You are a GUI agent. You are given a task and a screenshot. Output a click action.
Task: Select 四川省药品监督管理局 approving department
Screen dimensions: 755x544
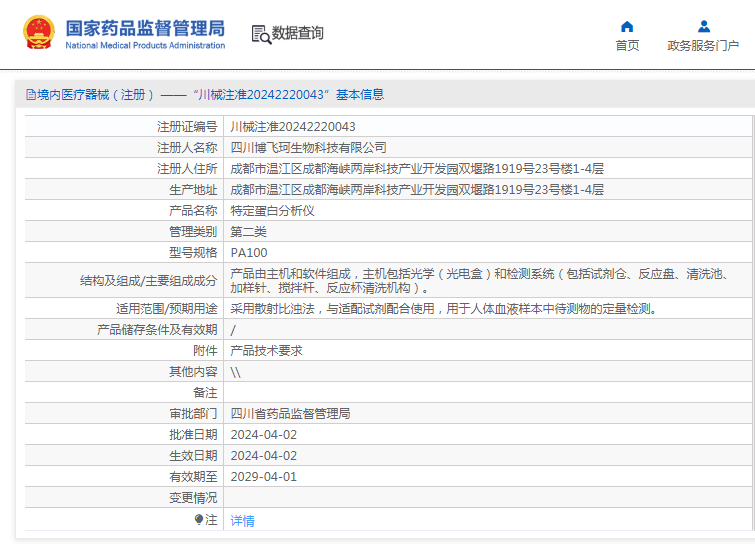290,414
